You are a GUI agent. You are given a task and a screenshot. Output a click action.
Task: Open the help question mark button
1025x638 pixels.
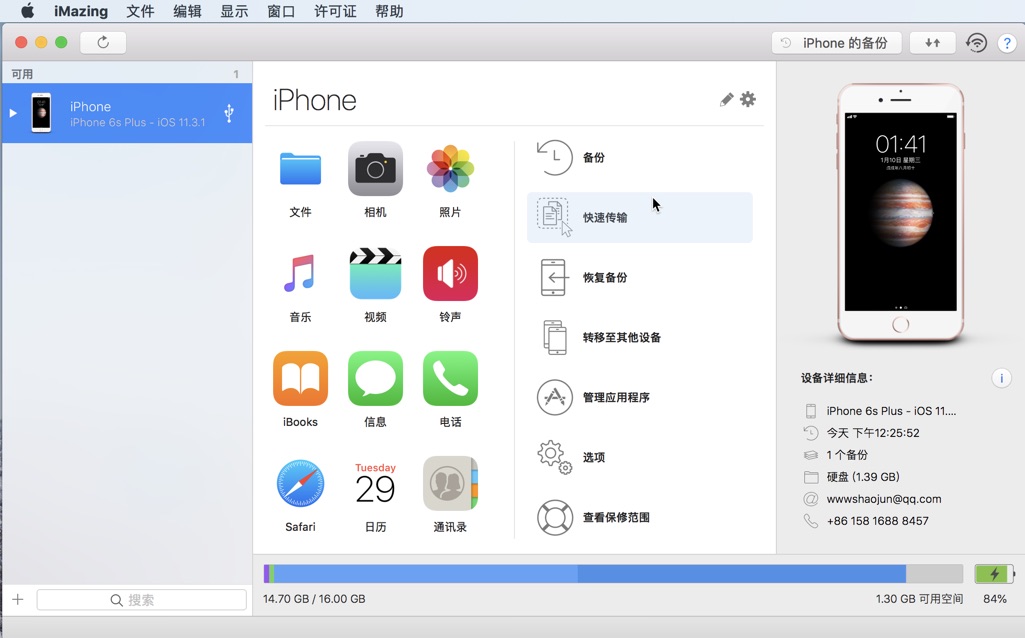point(1007,43)
